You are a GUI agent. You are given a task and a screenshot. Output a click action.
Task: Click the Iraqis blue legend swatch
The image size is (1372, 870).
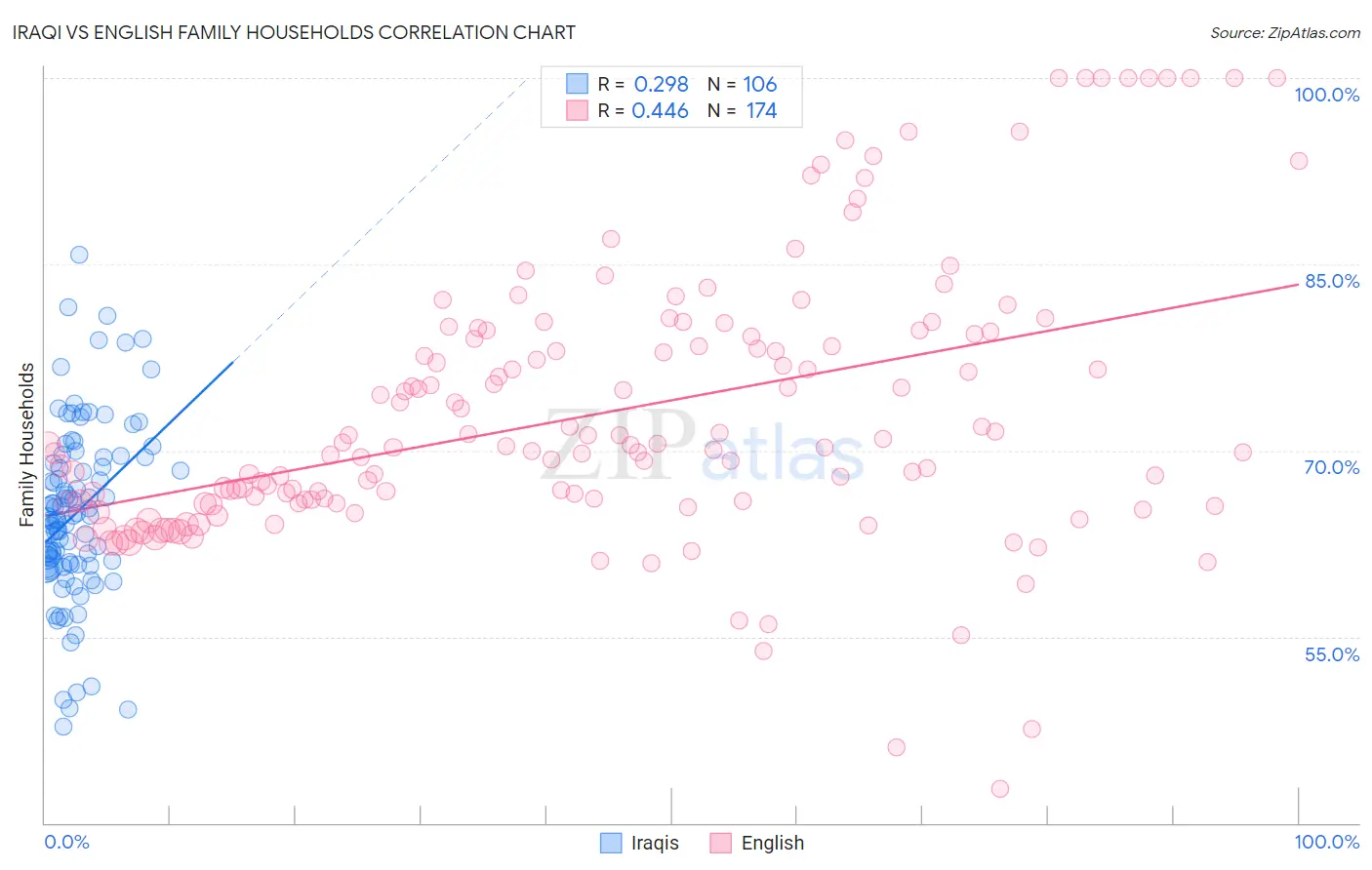coord(611,843)
